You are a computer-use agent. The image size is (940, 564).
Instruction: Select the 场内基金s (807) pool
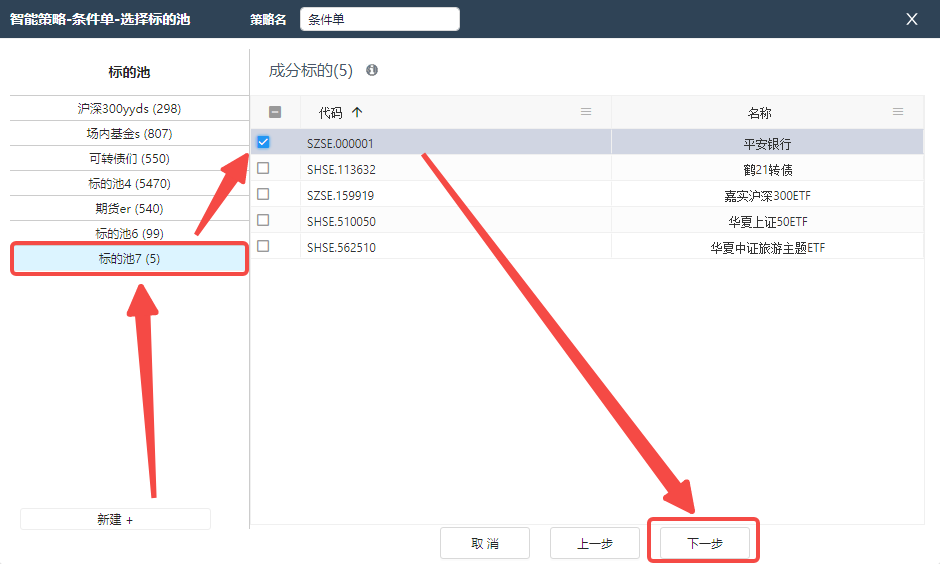click(129, 134)
